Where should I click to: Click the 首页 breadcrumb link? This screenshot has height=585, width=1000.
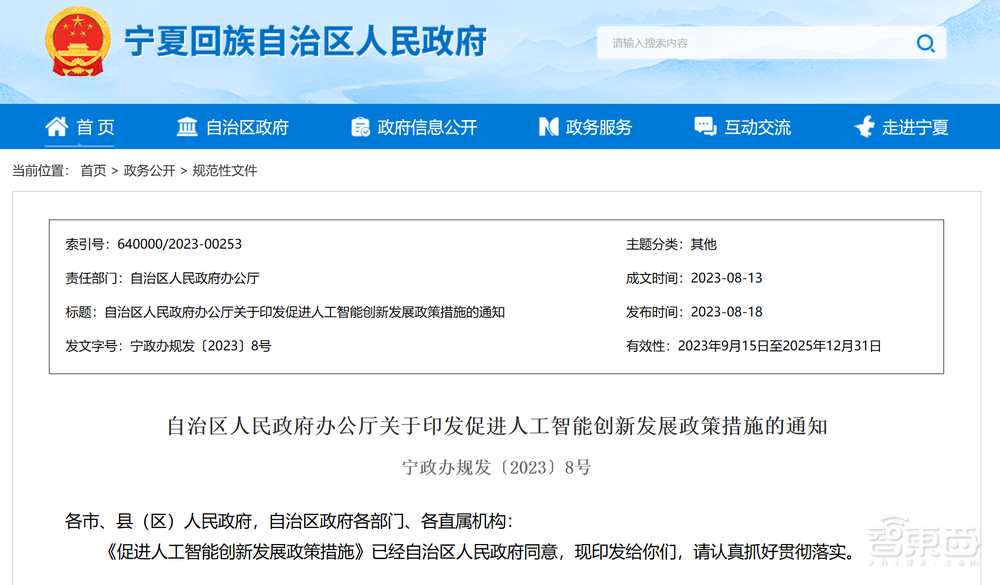tap(92, 170)
